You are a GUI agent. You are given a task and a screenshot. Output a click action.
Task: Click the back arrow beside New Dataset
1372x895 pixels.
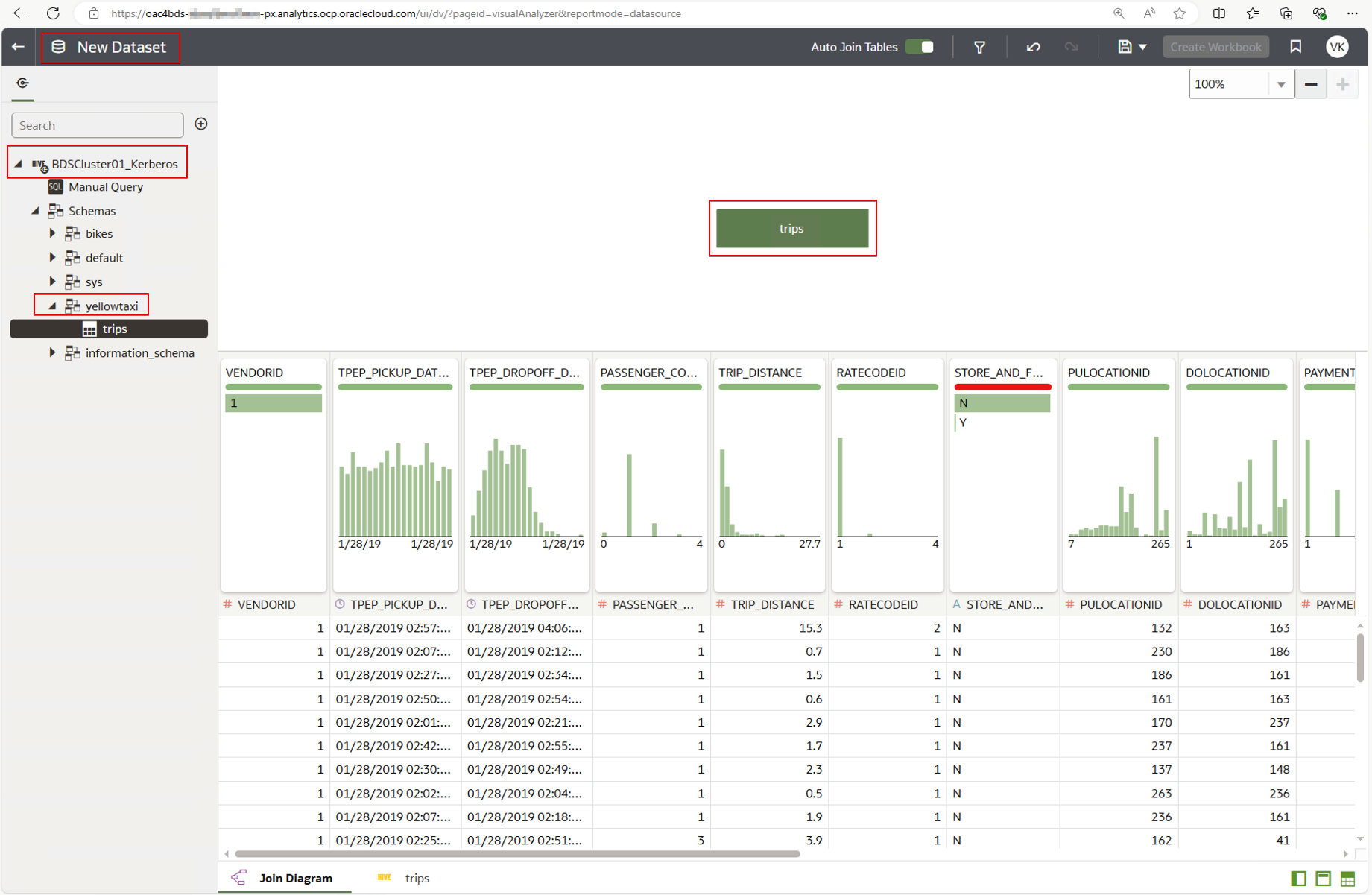(x=18, y=47)
